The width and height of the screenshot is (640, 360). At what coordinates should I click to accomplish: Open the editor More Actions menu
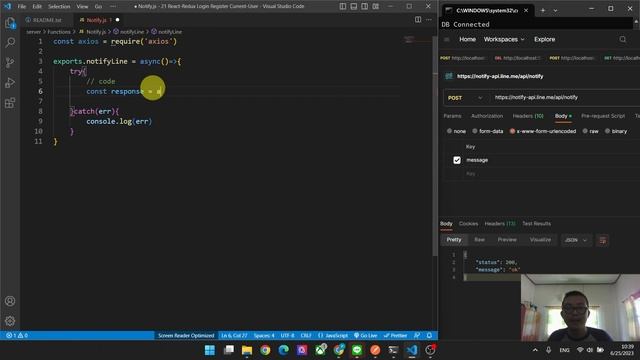[429, 20]
